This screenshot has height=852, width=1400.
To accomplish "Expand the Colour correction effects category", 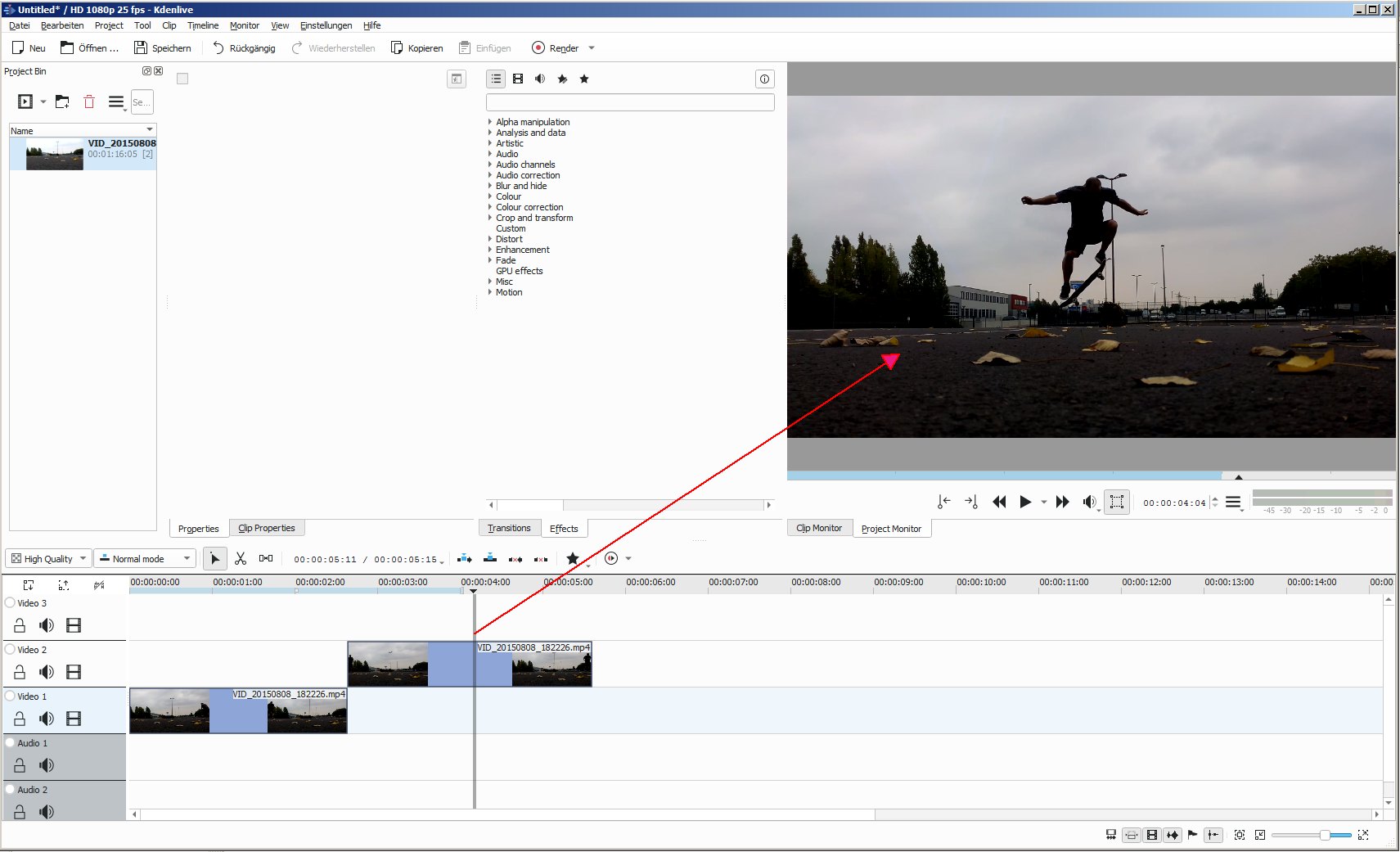I will click(490, 207).
